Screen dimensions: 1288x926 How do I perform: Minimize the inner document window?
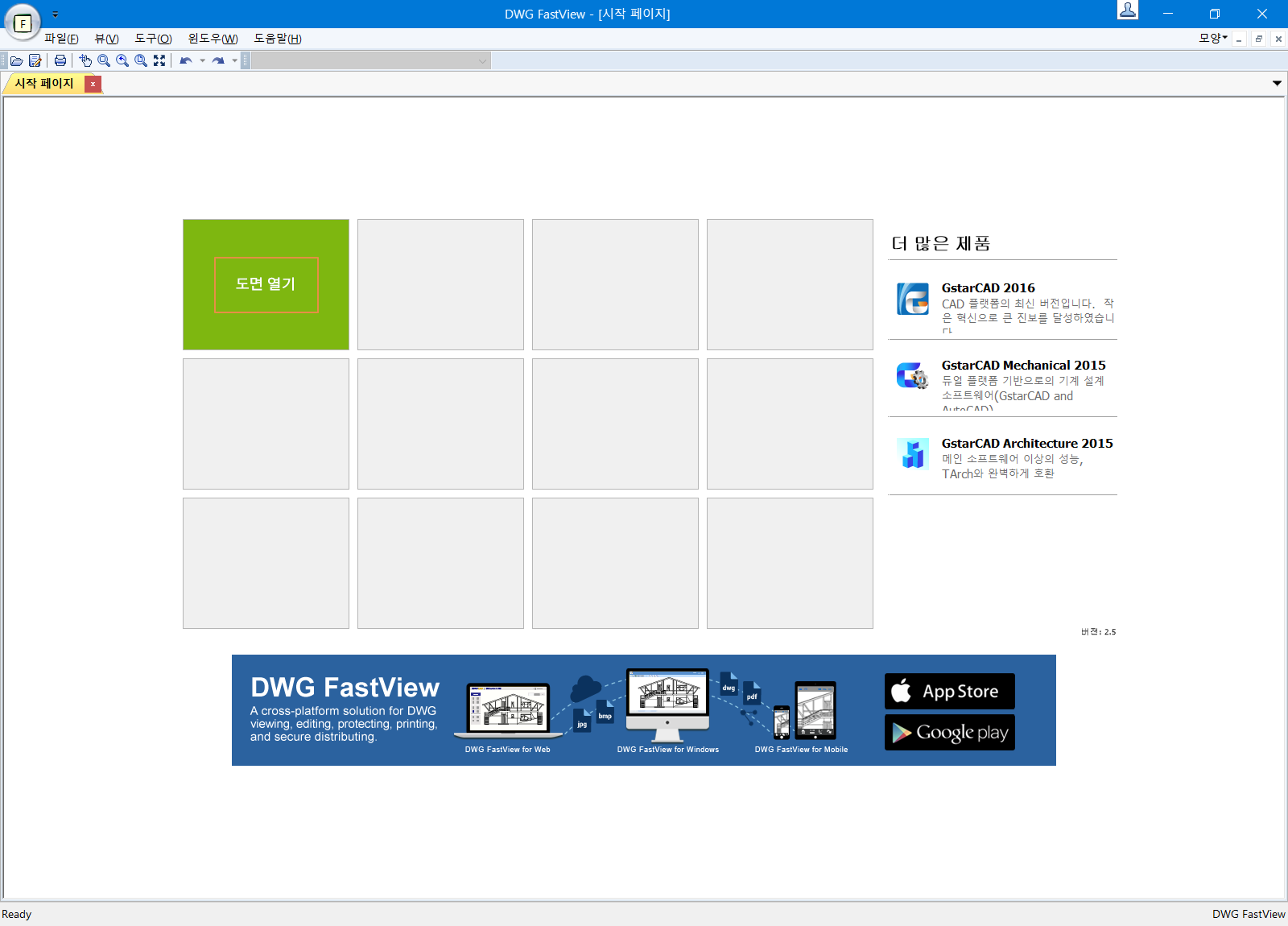(x=1240, y=39)
